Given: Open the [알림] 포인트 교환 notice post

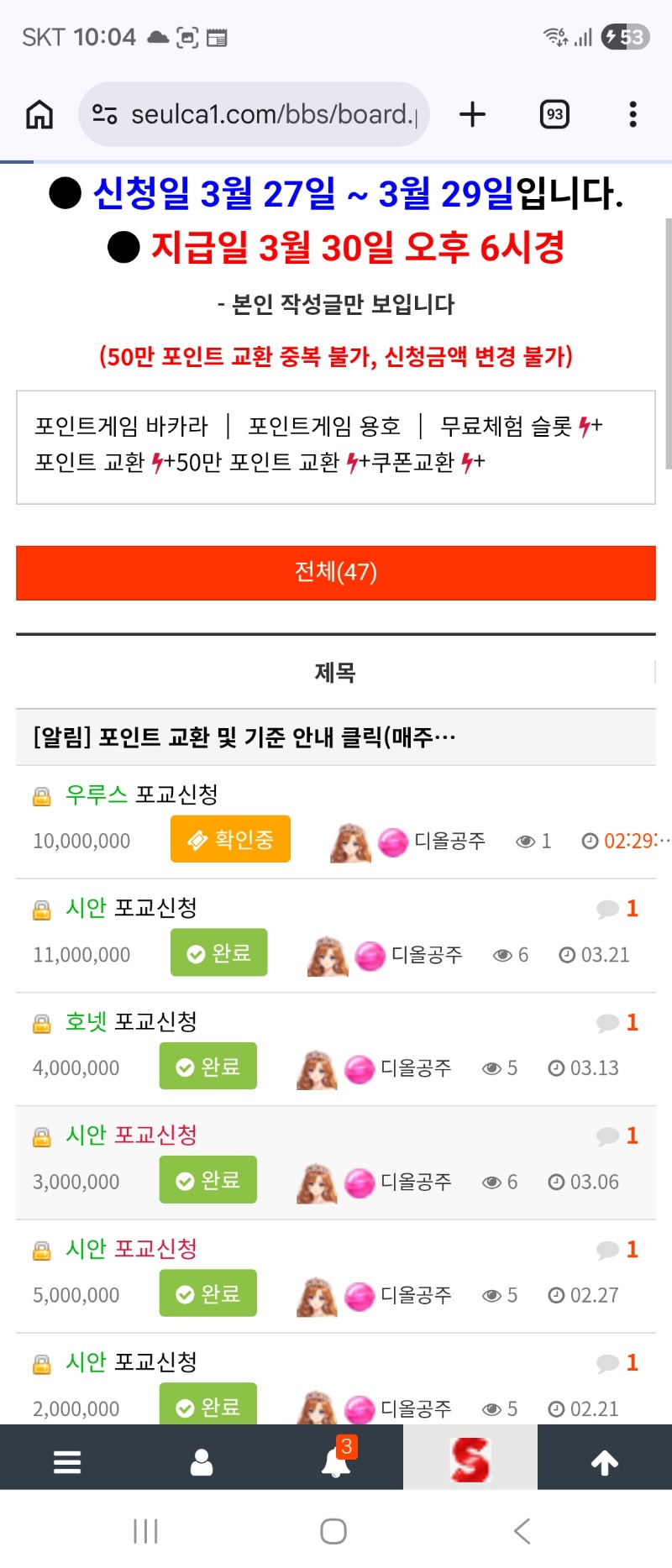Looking at the screenshot, I should [244, 737].
